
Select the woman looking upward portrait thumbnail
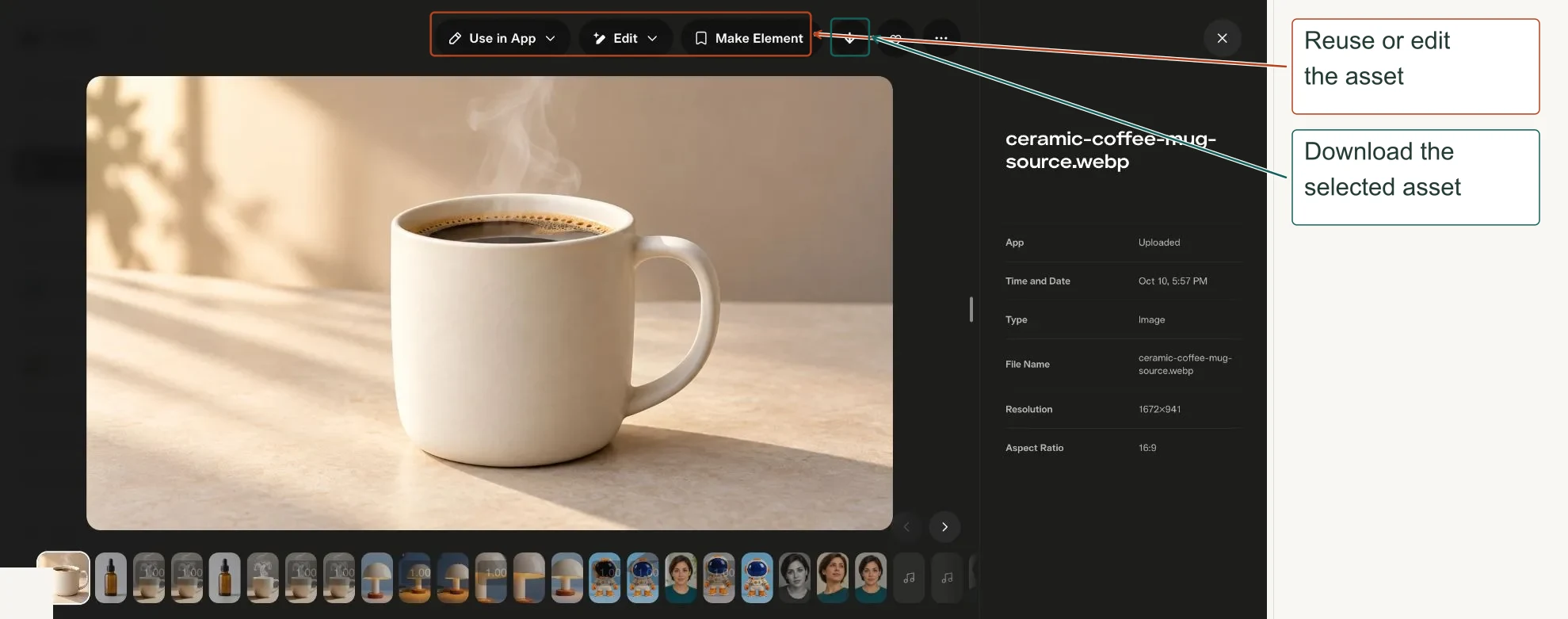click(833, 578)
